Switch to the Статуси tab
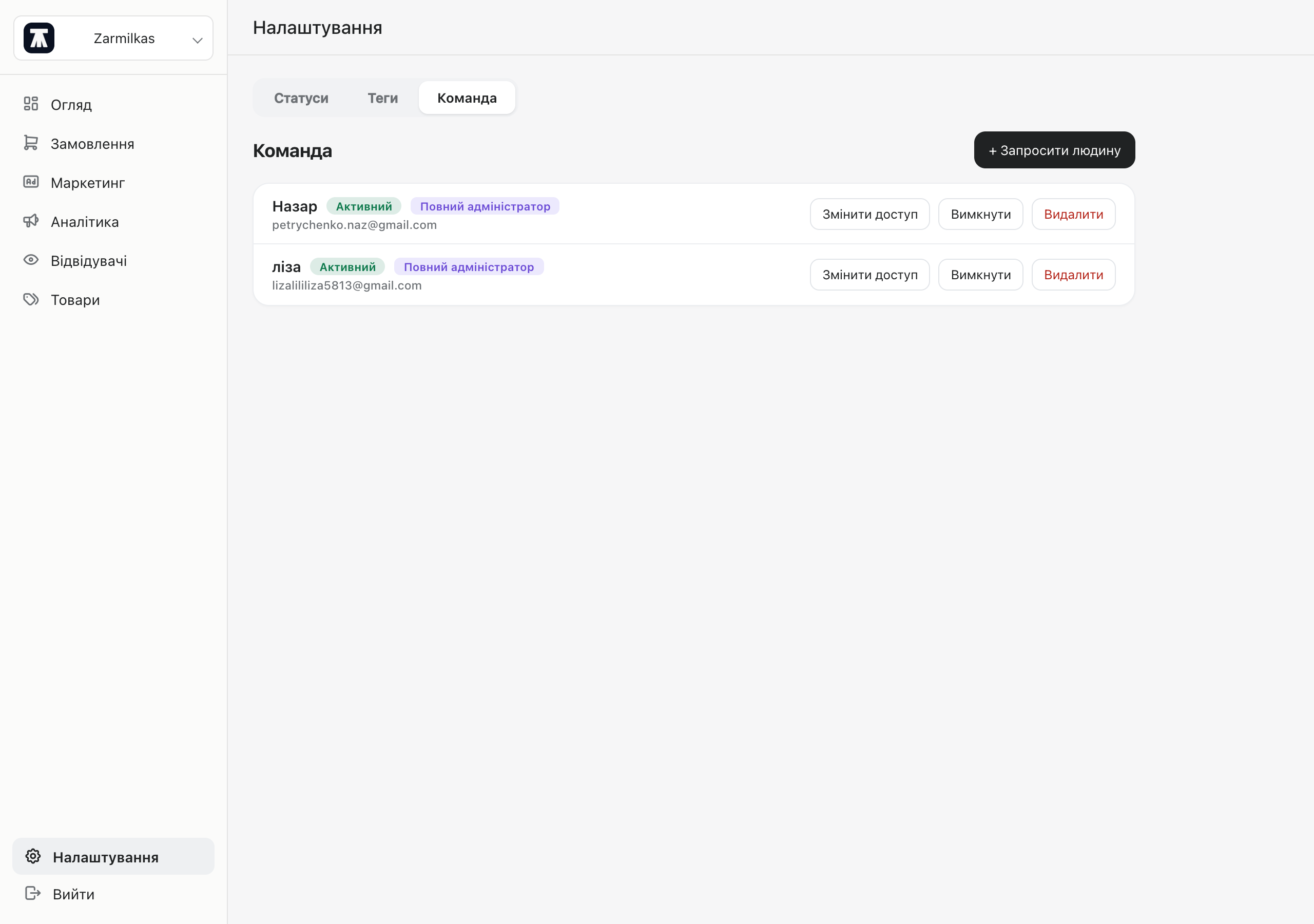This screenshot has width=1314, height=924. coord(301,98)
